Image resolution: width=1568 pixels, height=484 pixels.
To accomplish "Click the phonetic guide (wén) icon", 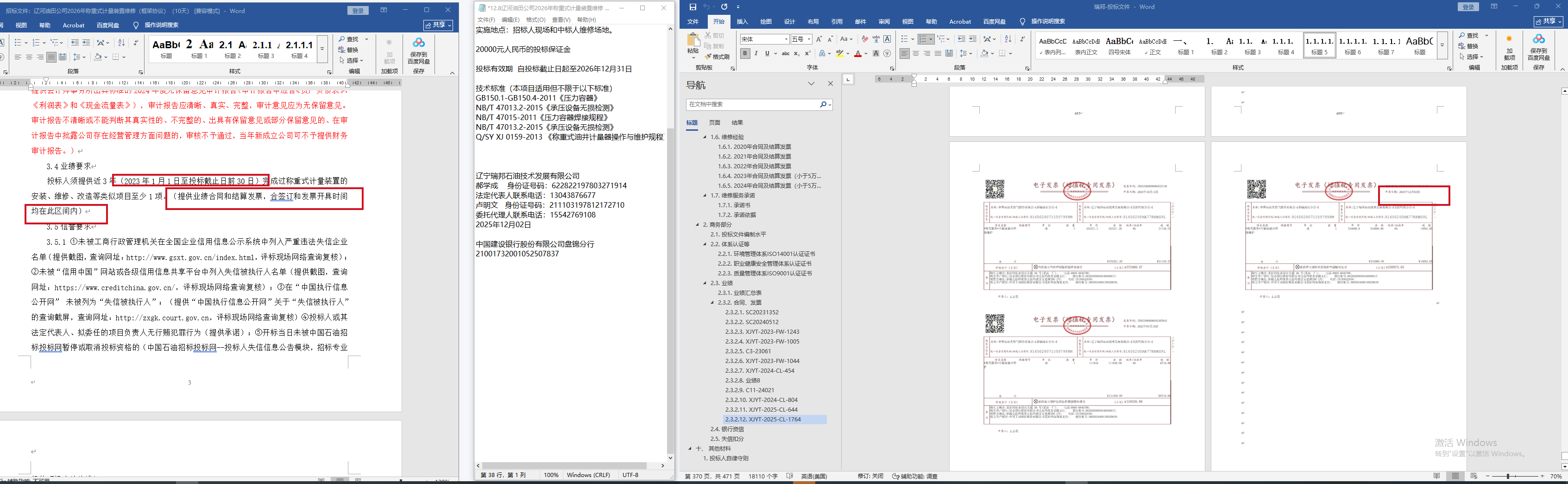I will click(876, 39).
